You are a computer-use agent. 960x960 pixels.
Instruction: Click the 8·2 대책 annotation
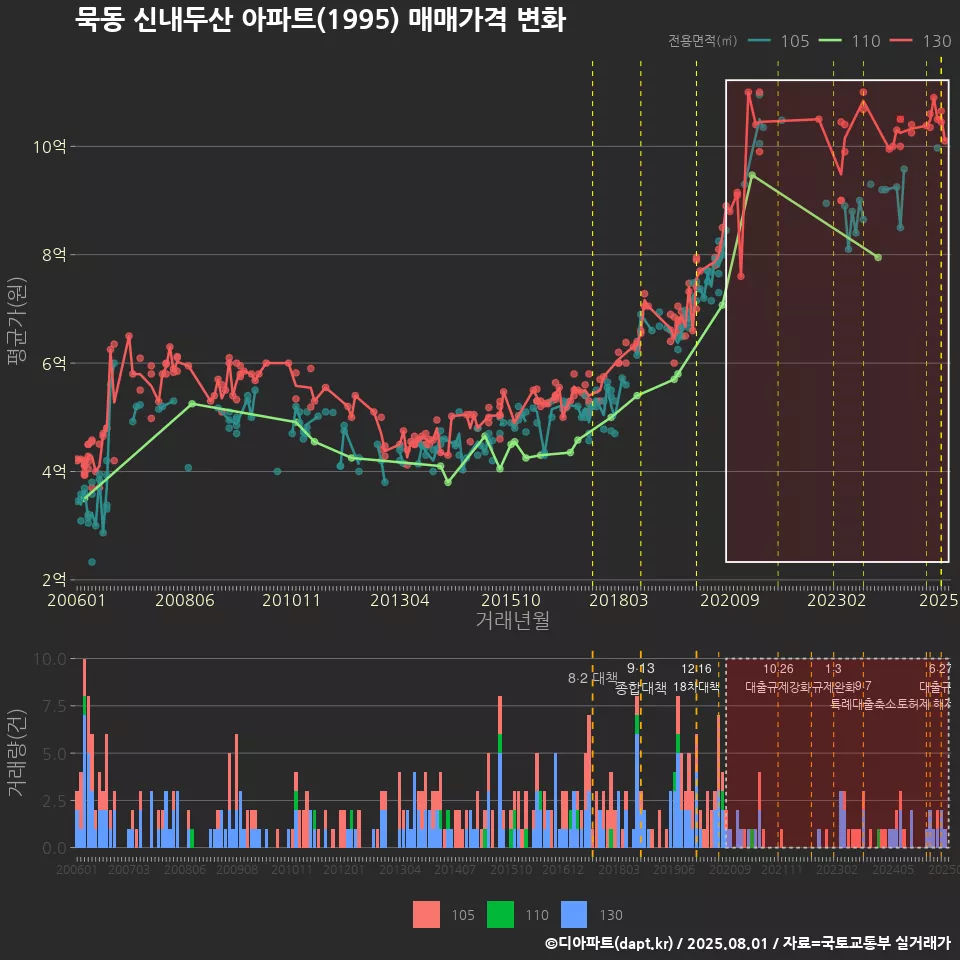point(592,678)
